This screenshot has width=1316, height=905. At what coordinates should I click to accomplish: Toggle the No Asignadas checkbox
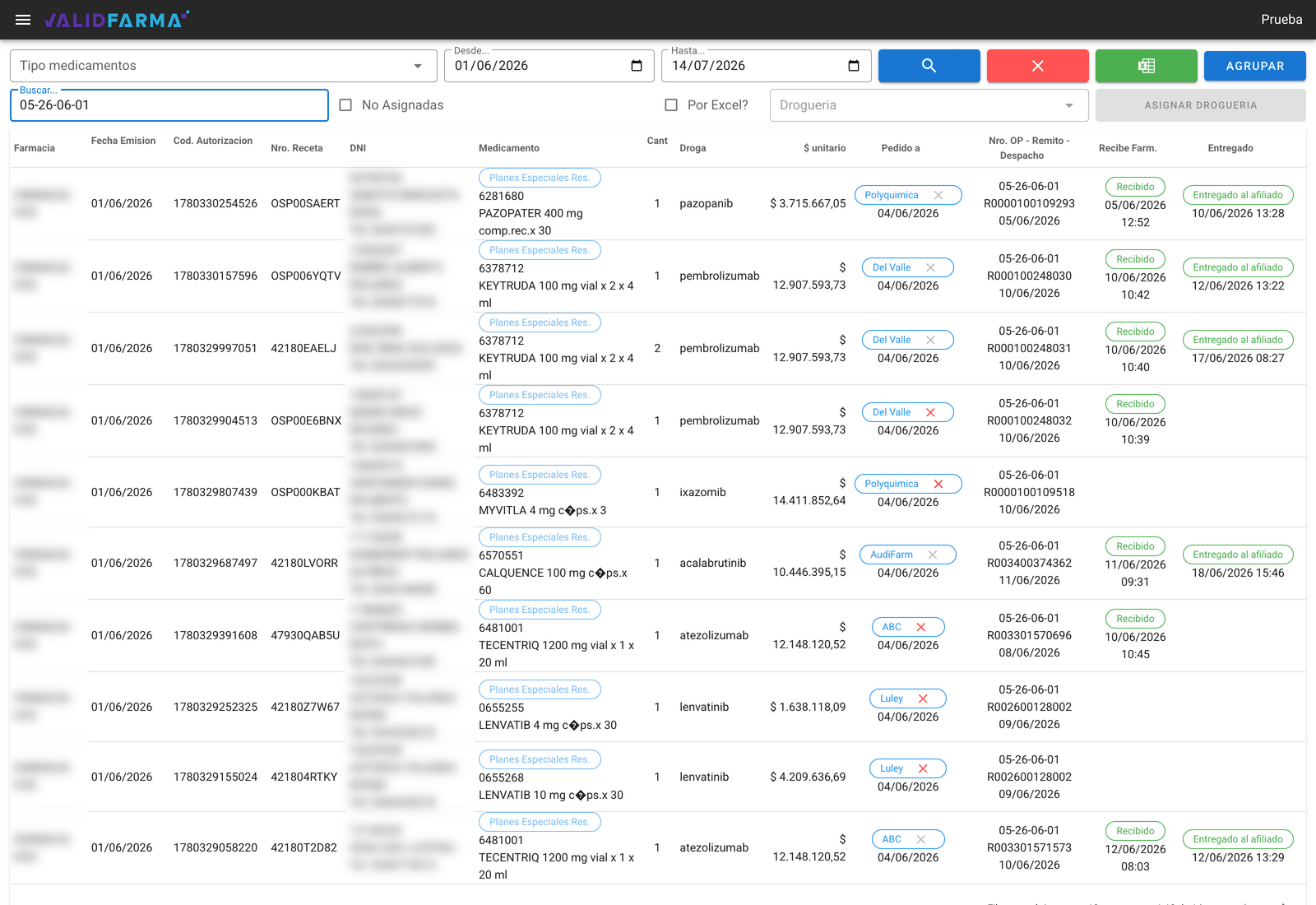[x=345, y=105]
